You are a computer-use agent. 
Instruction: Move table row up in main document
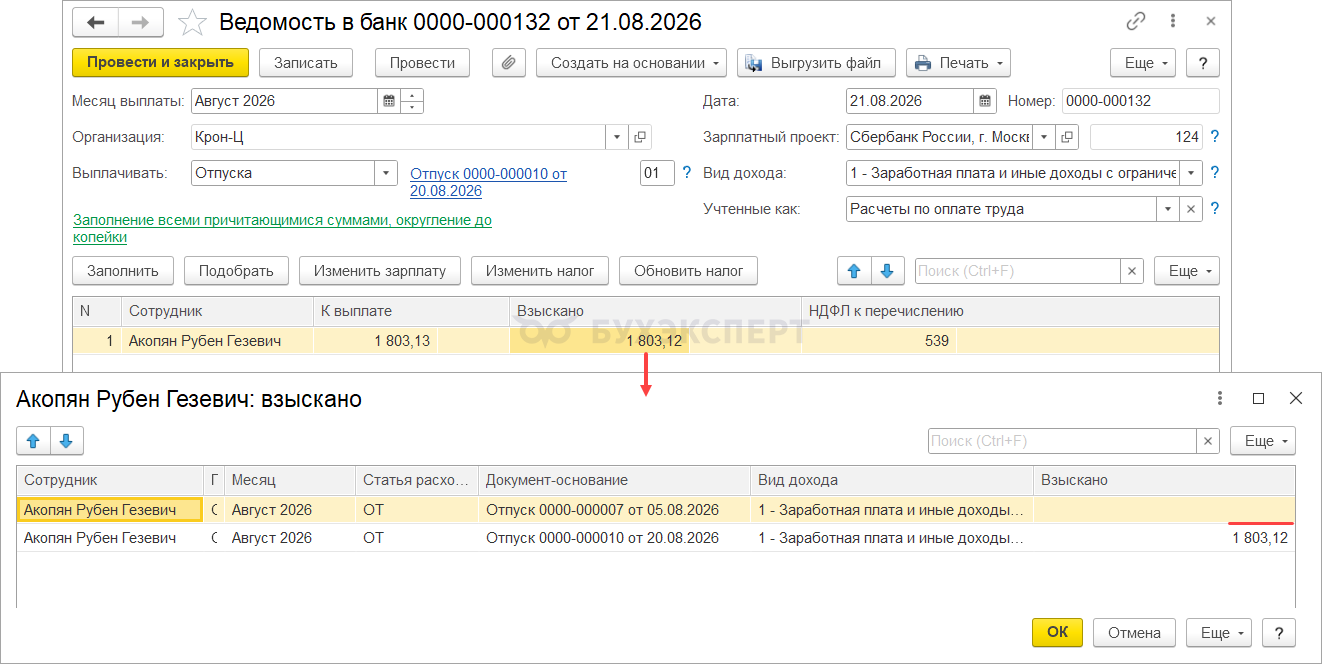click(x=854, y=270)
